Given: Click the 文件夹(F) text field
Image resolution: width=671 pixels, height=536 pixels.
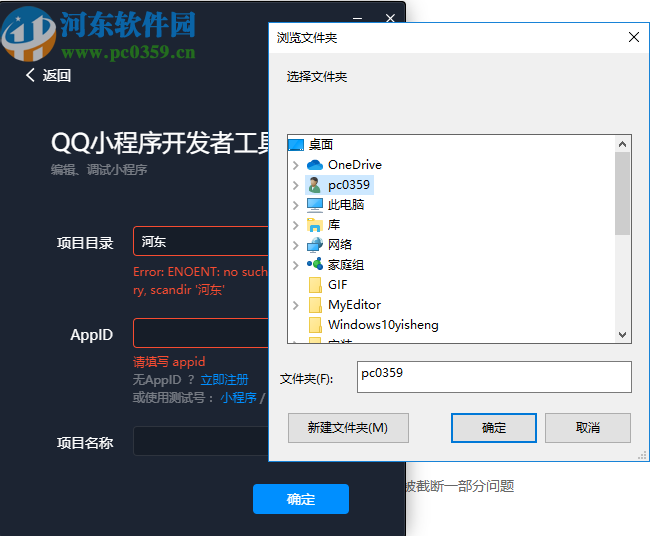Looking at the screenshot, I should pyautogui.click(x=494, y=377).
